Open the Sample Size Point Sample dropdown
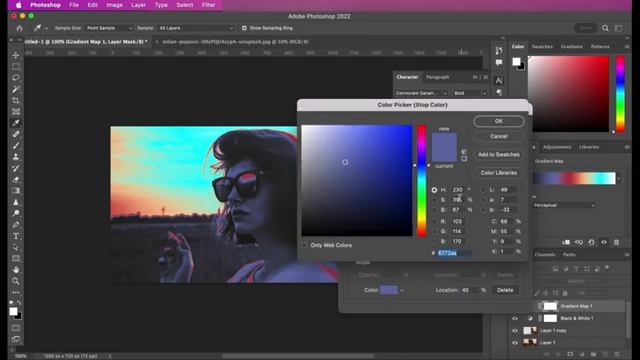The width and height of the screenshot is (640, 360). click(109, 28)
